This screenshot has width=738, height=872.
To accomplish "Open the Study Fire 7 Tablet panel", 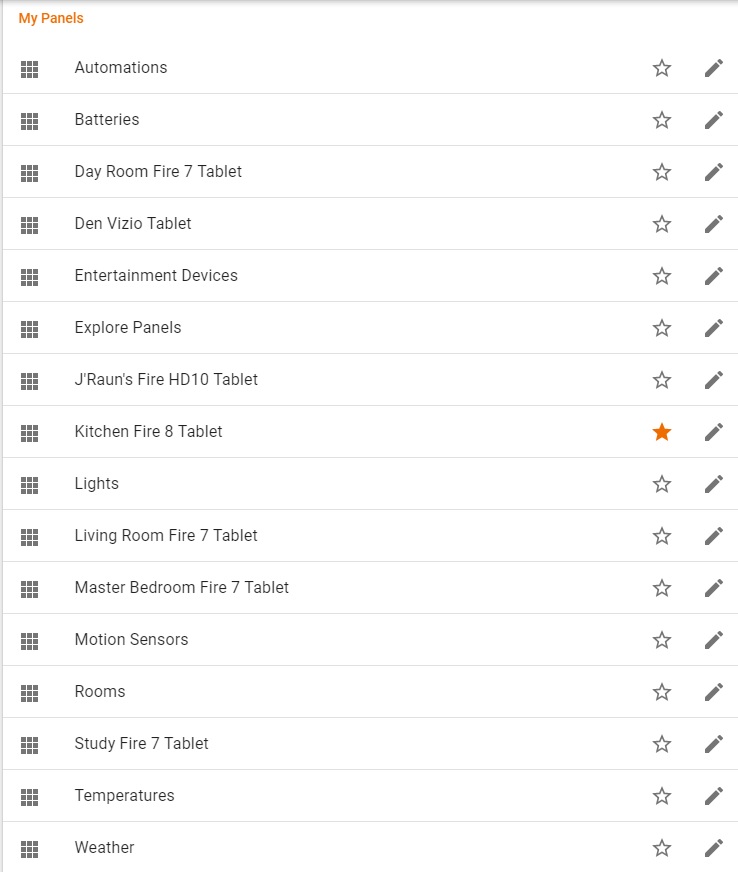I will 141,744.
